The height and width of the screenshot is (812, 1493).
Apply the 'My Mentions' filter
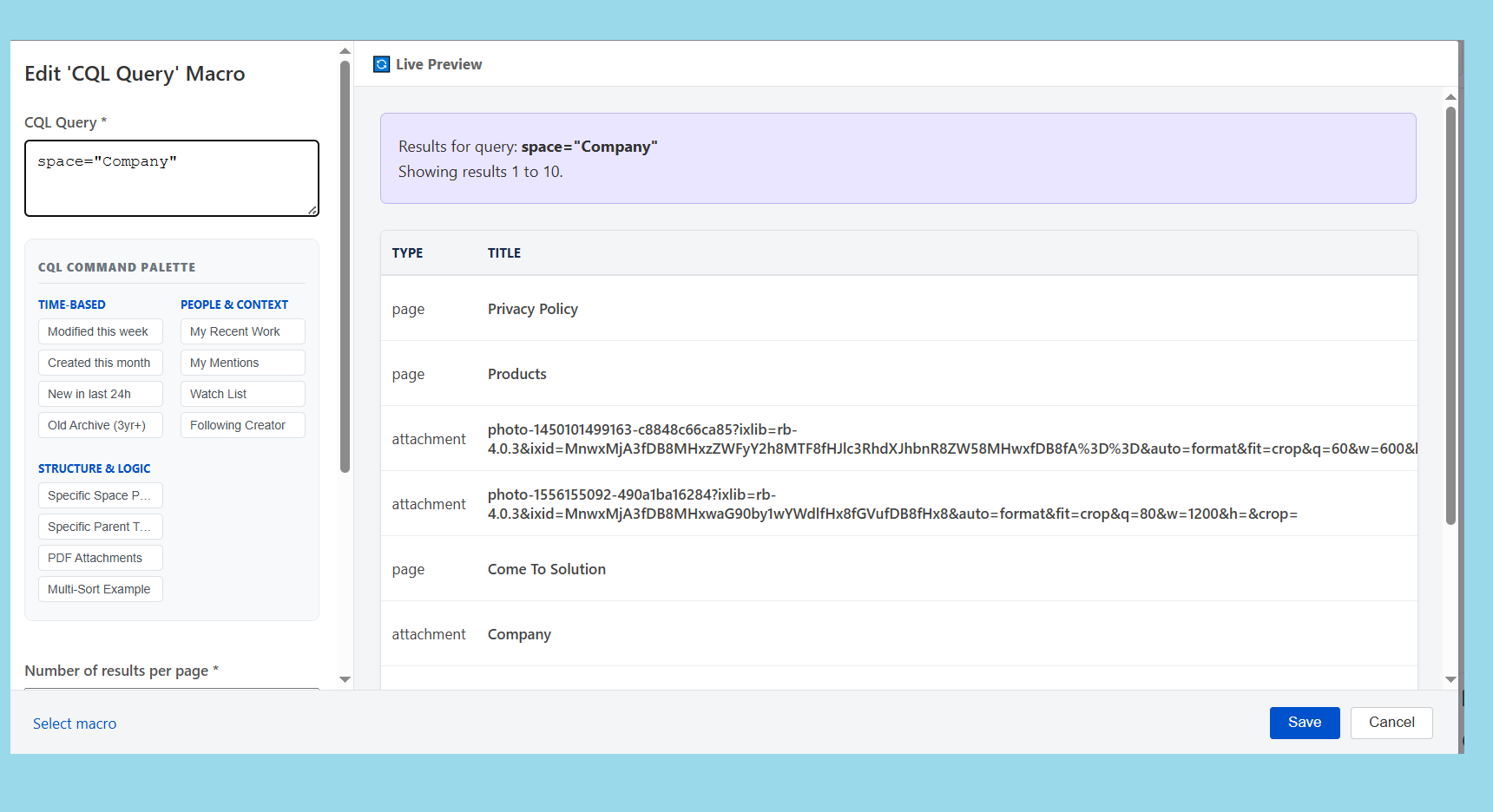tap(242, 363)
